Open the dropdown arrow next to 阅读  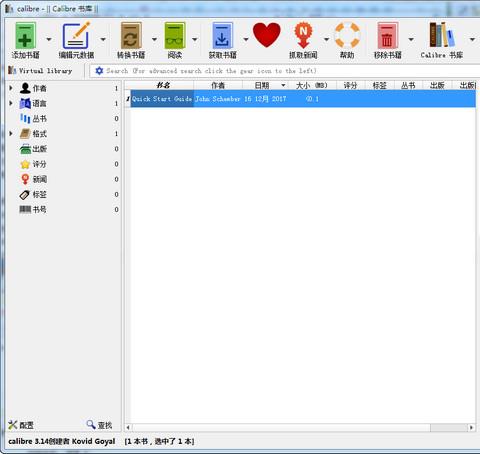195,39
